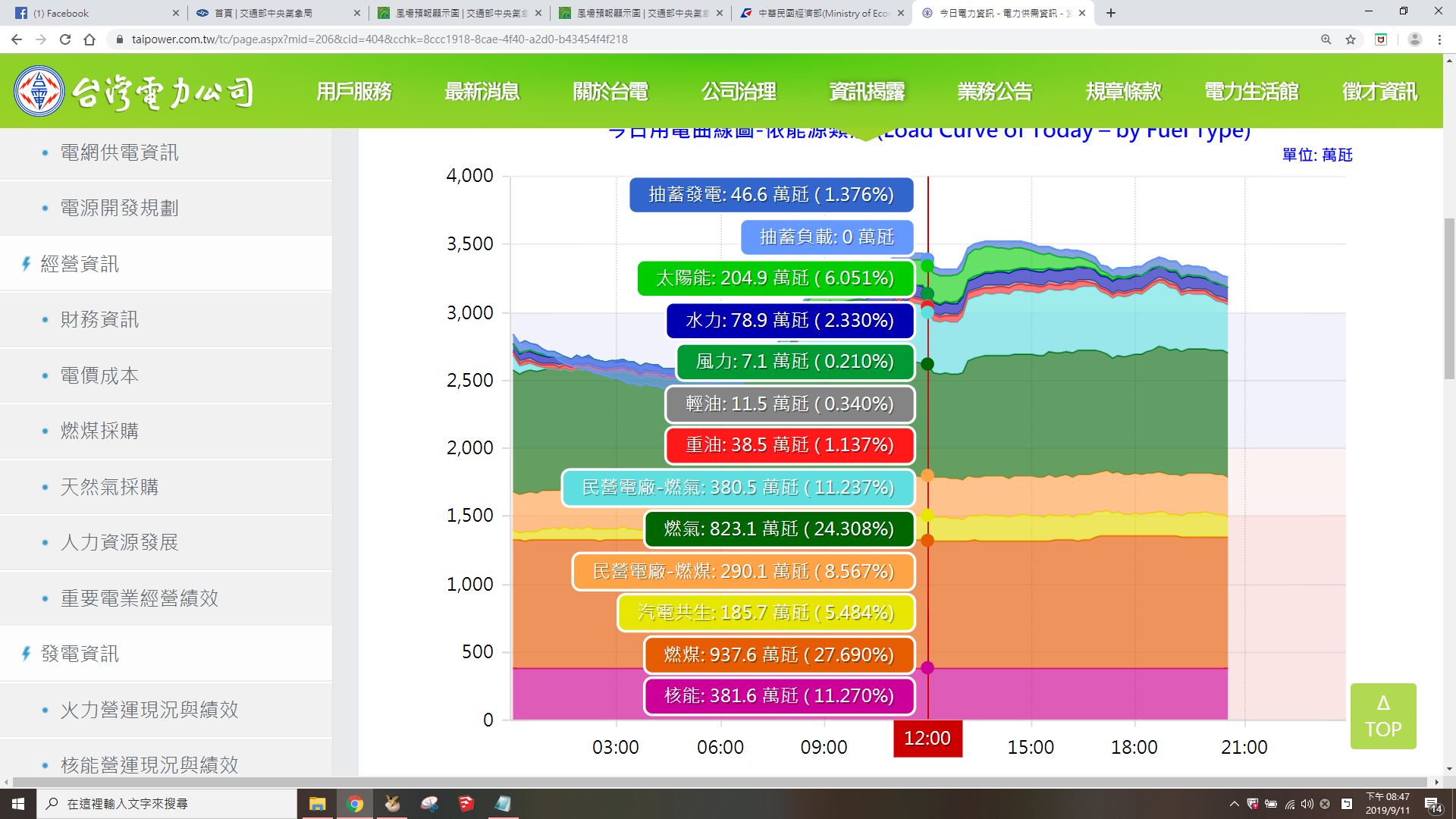Open Chrome three-dot menu
Image resolution: width=1456 pixels, height=819 pixels.
click(1439, 39)
